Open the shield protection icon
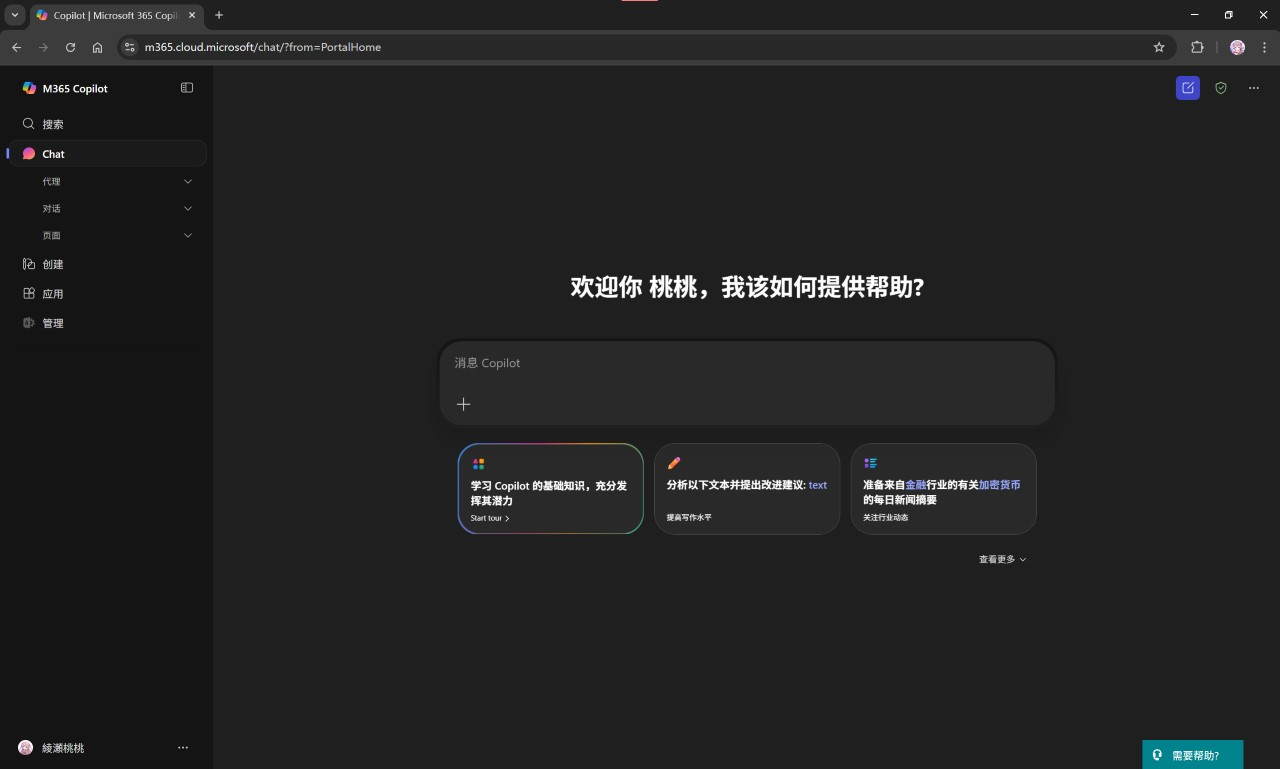The width and height of the screenshot is (1280, 769). (x=1220, y=88)
